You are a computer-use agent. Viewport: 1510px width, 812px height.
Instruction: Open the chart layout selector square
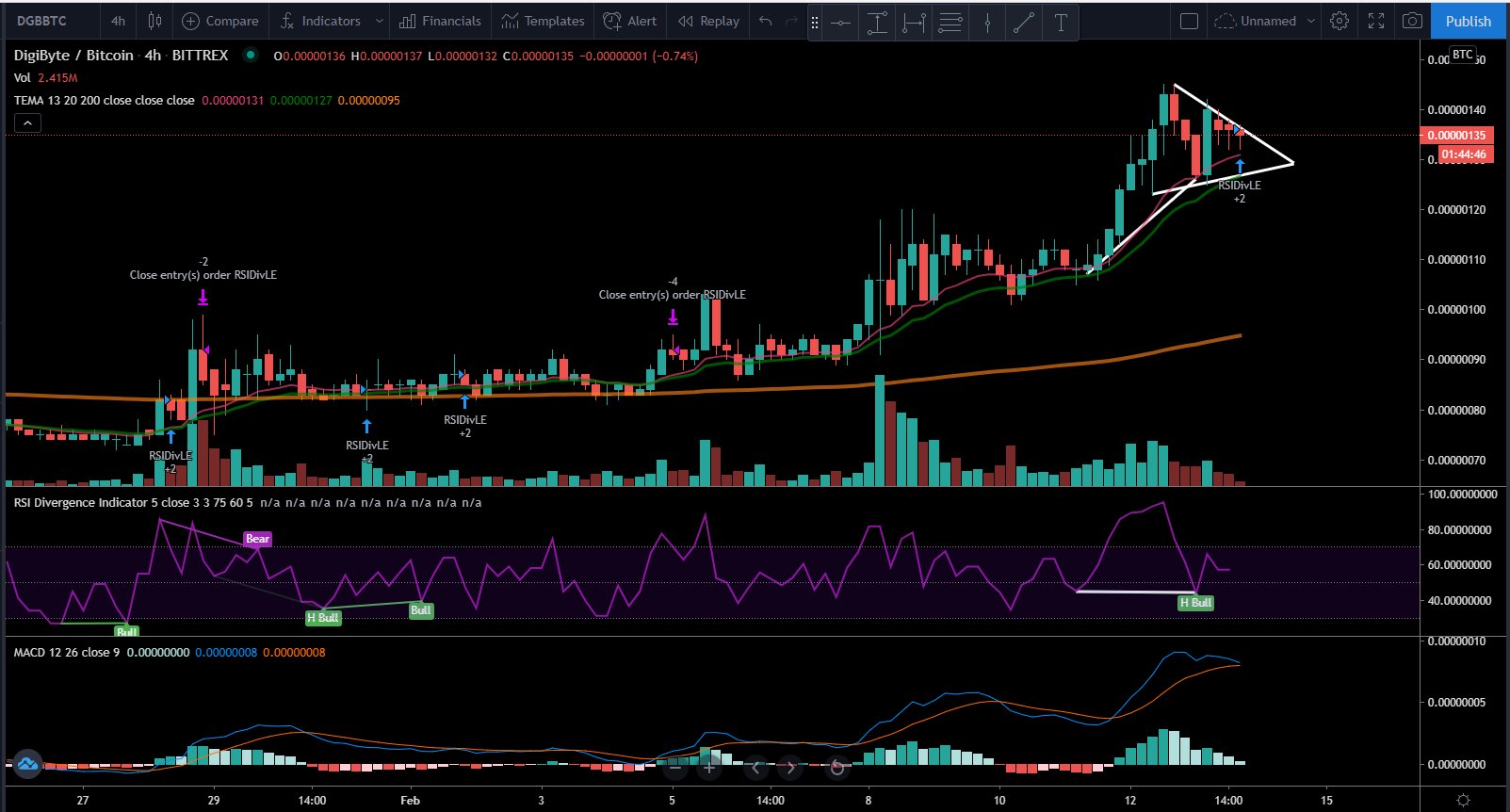click(1189, 21)
